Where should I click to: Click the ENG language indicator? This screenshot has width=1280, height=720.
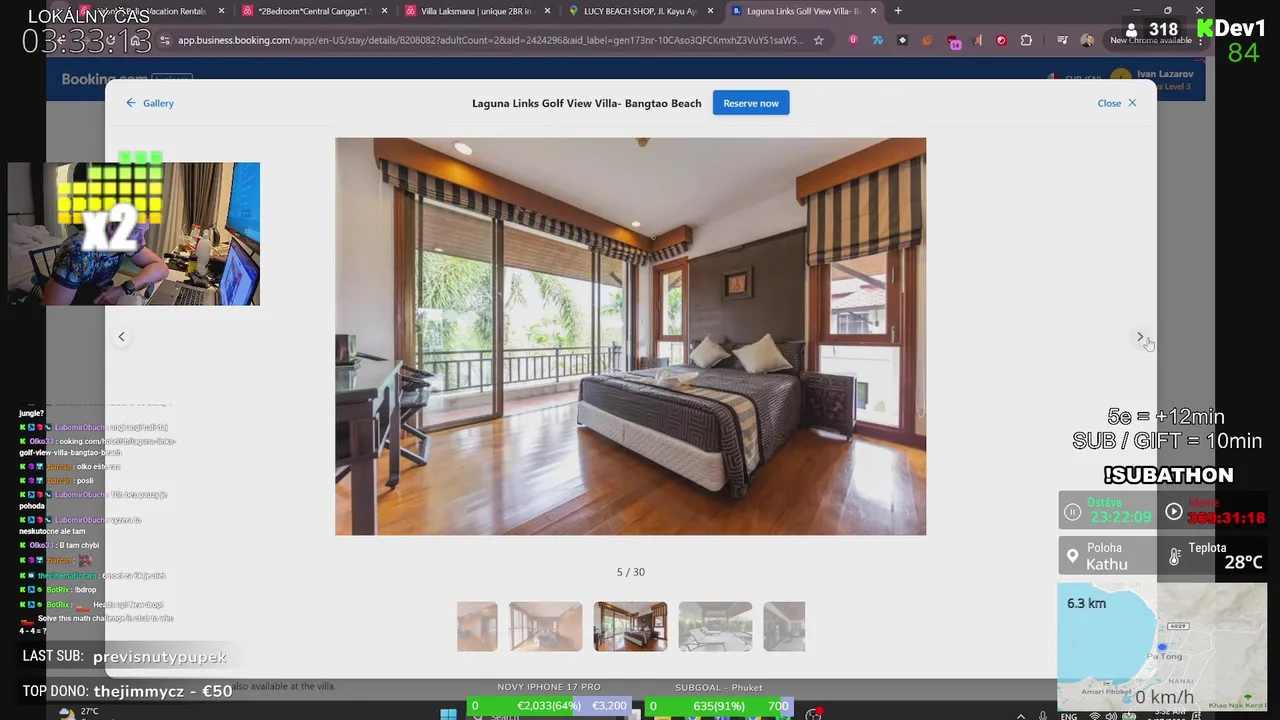pos(1069,716)
